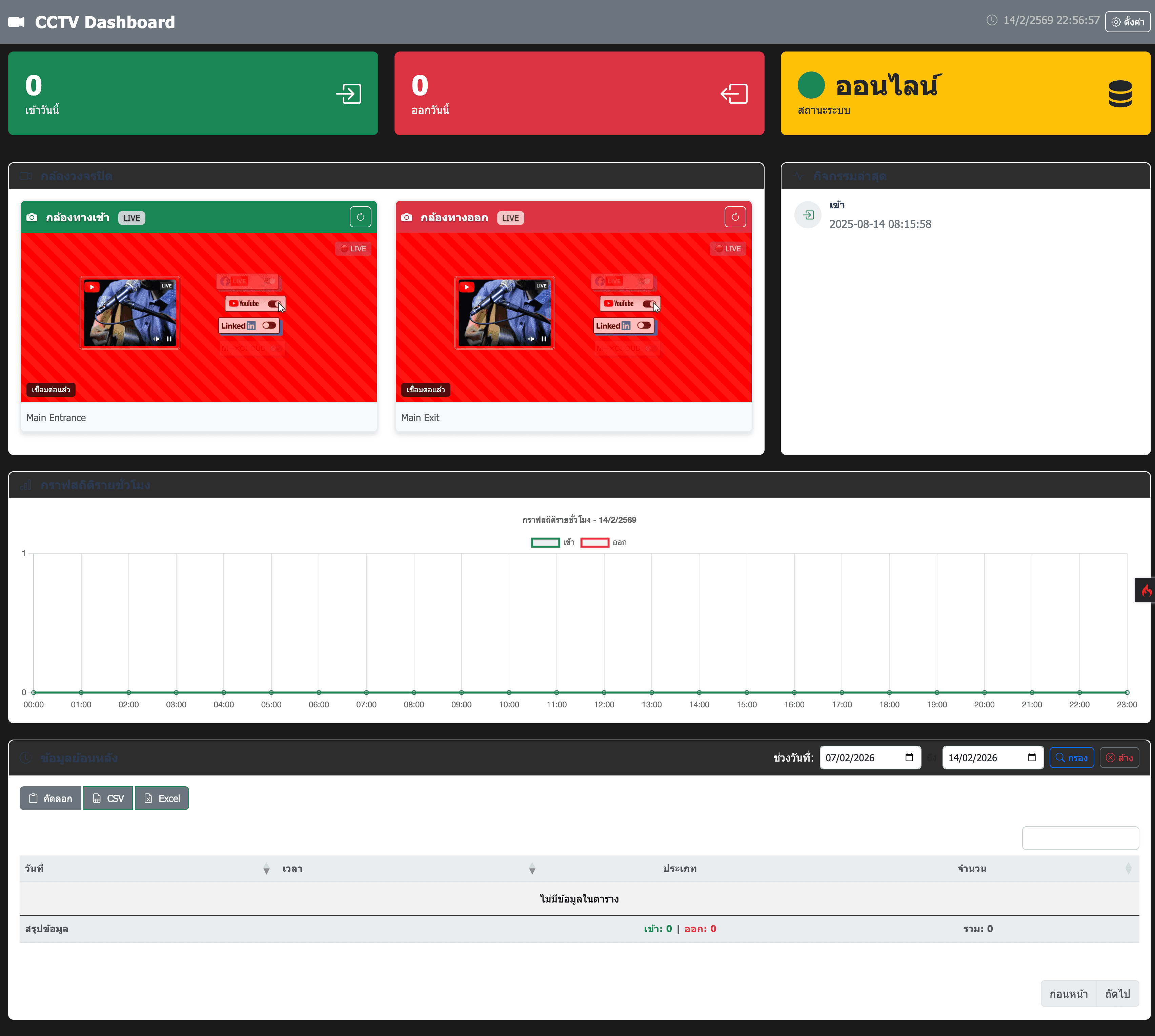The width and height of the screenshot is (1155, 1036).
Task: Click the database icon on the system status card
Action: coord(1120,94)
